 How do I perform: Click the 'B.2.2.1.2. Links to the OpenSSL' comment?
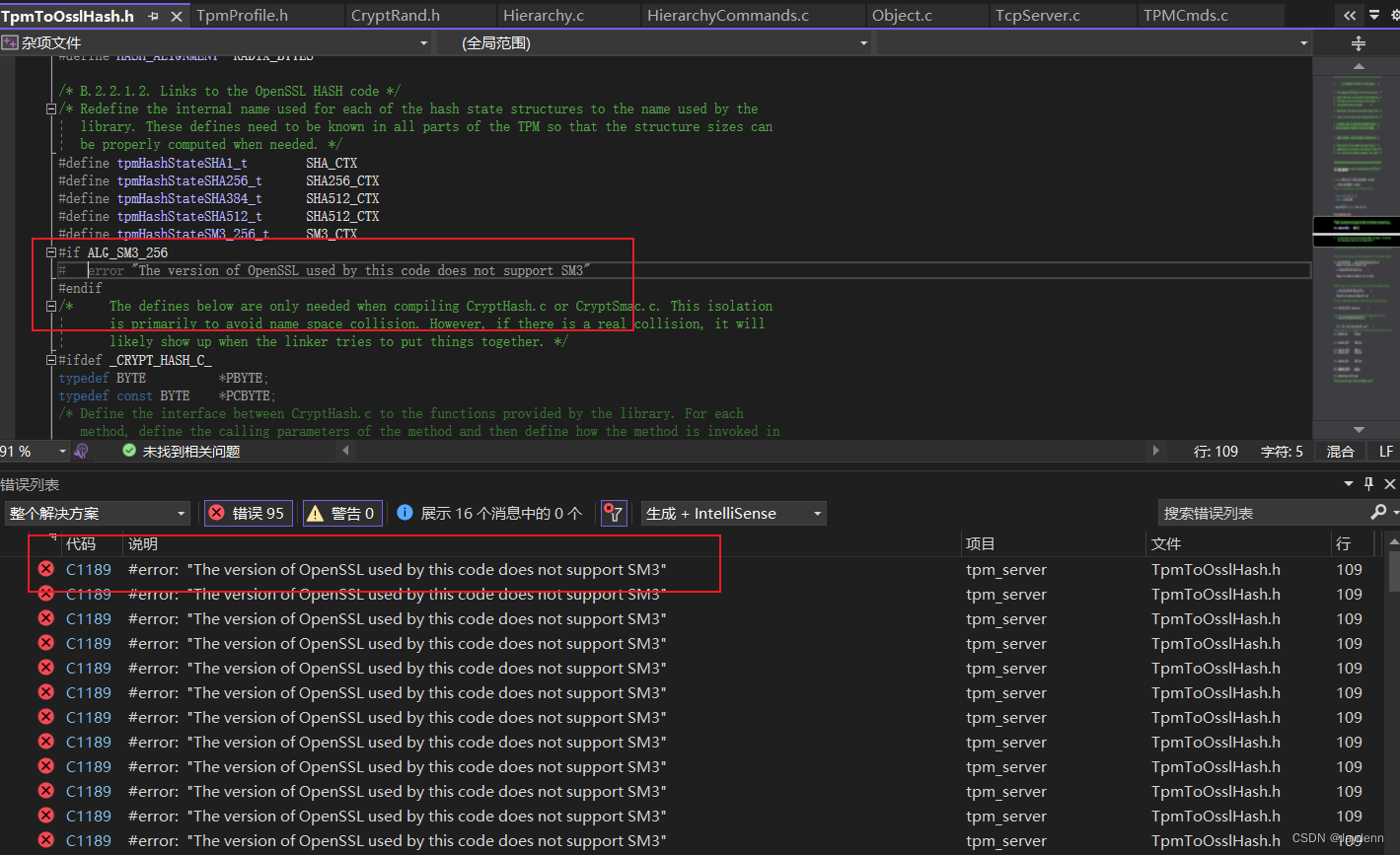(230, 91)
